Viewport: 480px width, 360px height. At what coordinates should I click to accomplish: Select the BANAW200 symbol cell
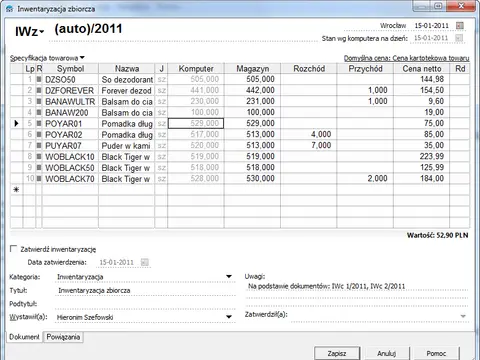70,112
